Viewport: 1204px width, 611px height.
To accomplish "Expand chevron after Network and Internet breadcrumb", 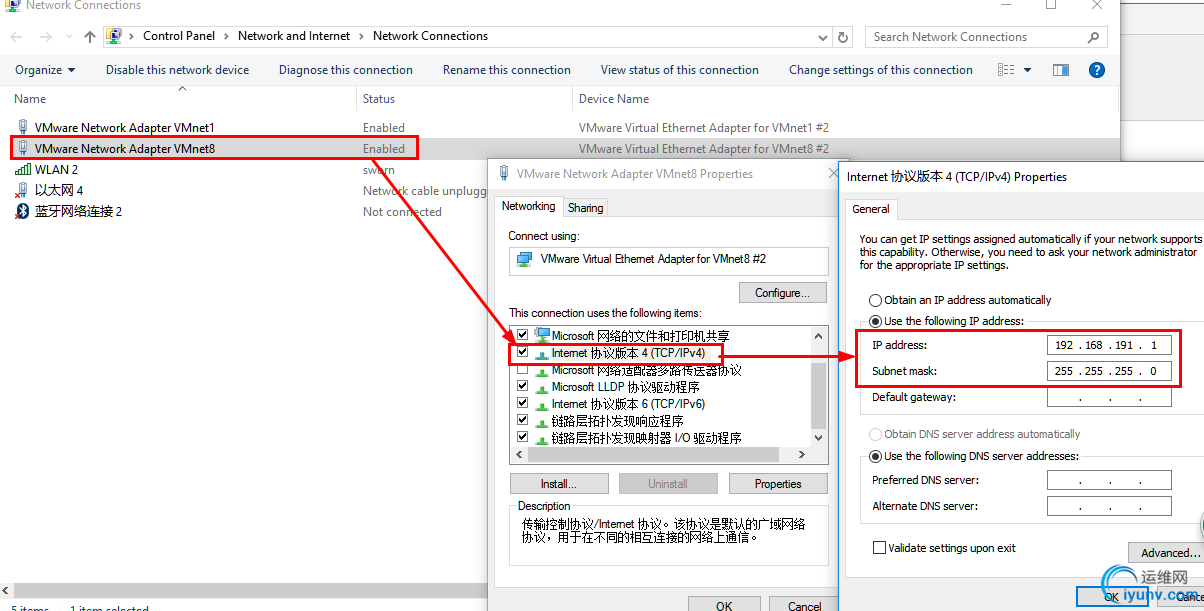I will point(361,36).
